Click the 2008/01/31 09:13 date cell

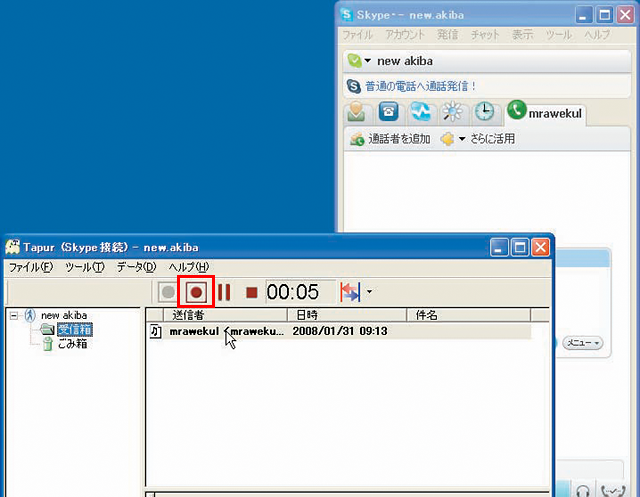(x=340, y=331)
